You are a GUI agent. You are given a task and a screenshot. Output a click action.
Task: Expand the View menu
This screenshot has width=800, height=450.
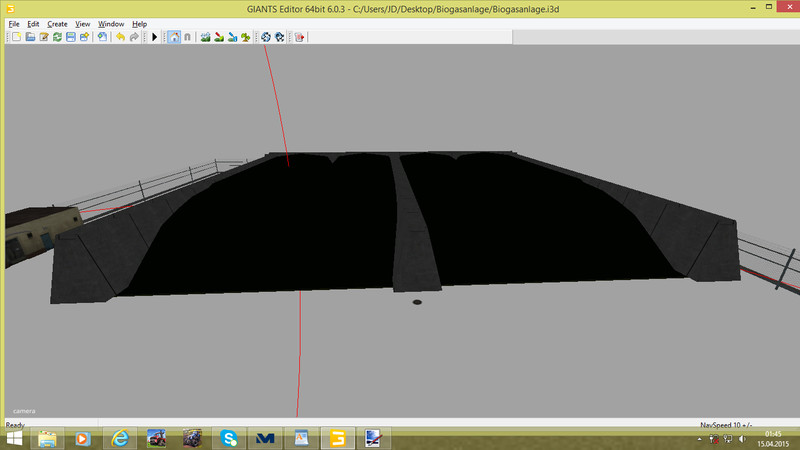(84, 23)
